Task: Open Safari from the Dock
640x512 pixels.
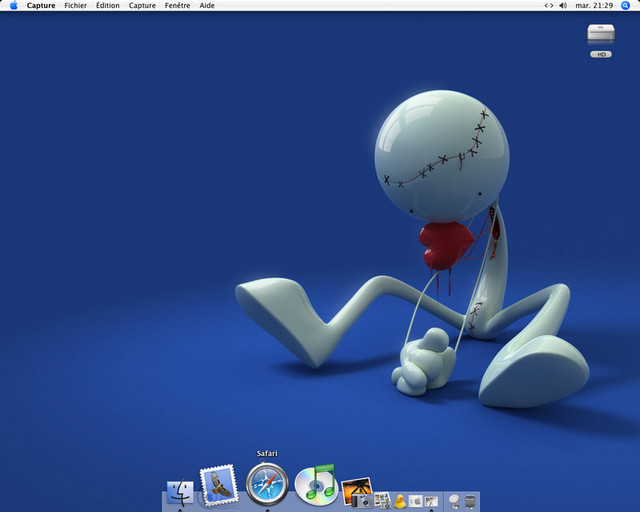Action: point(267,484)
